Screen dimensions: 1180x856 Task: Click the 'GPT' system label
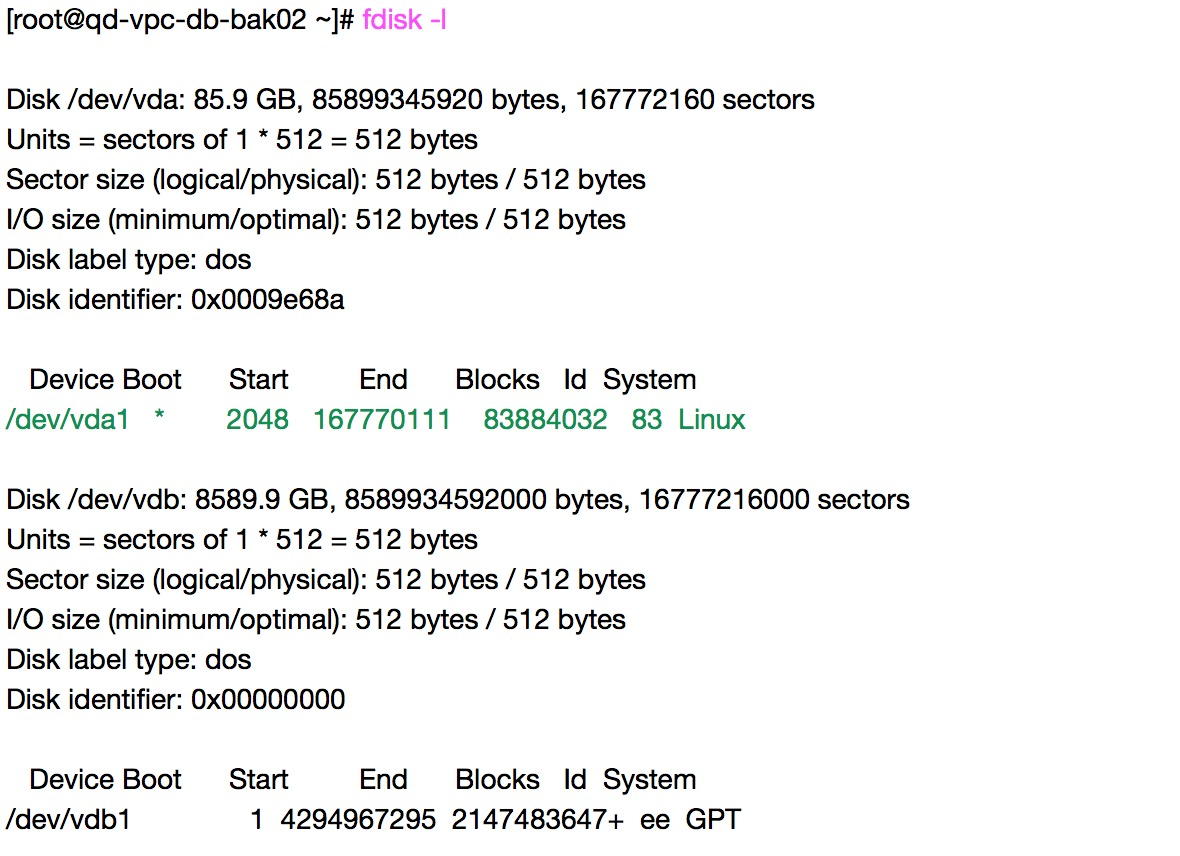tap(713, 820)
